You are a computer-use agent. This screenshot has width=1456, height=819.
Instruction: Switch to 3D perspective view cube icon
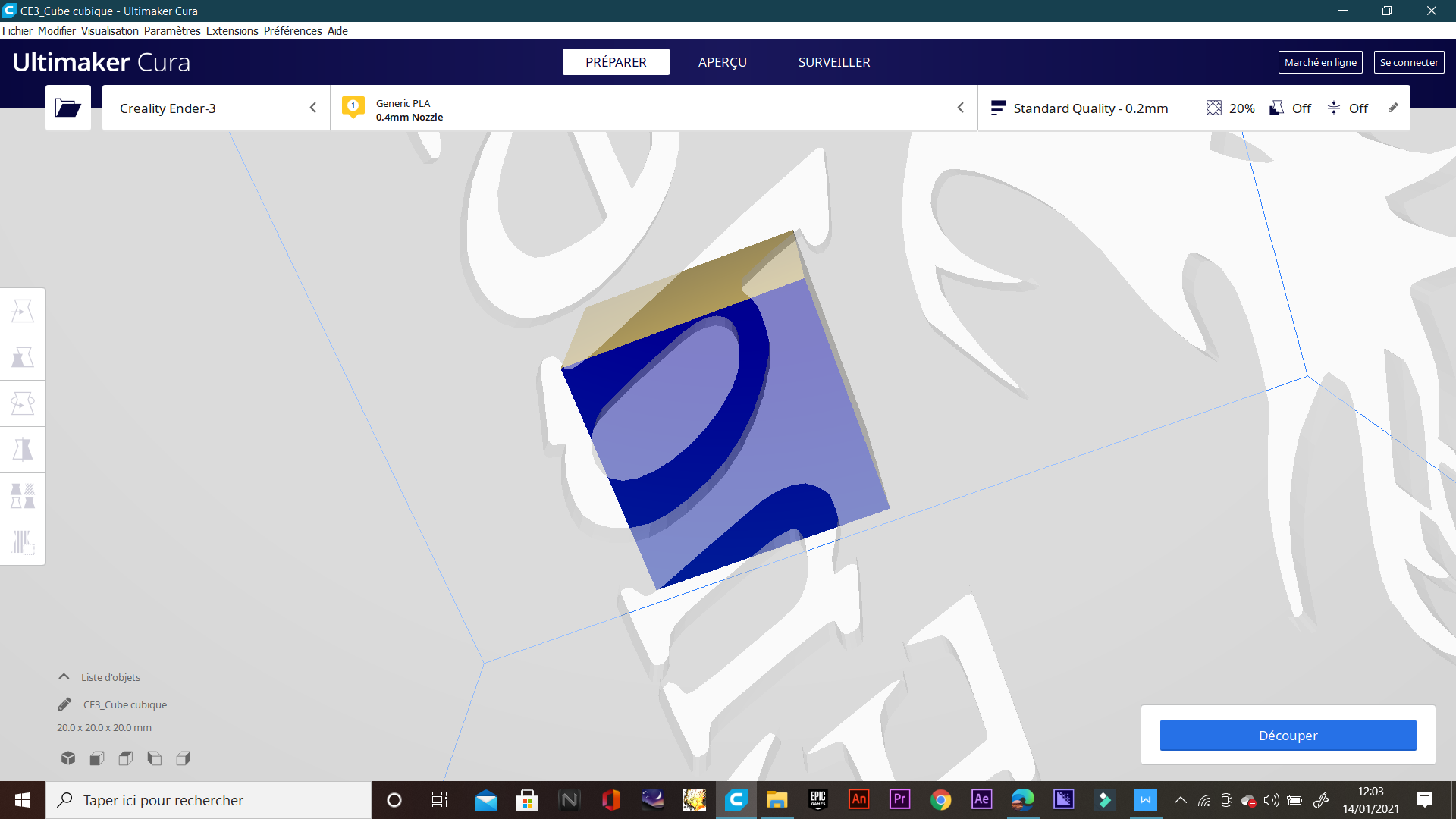click(x=68, y=758)
